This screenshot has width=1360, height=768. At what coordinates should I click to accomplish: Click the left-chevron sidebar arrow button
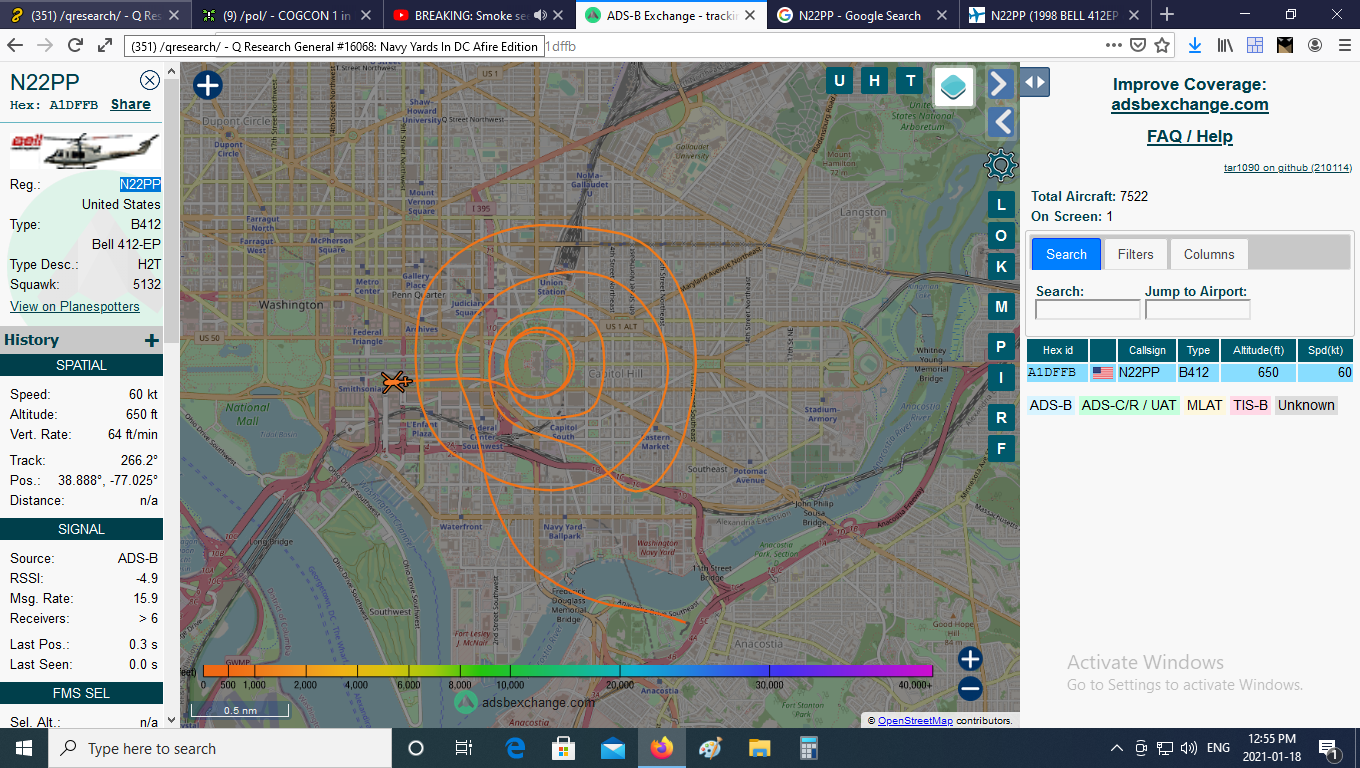click(x=1000, y=122)
